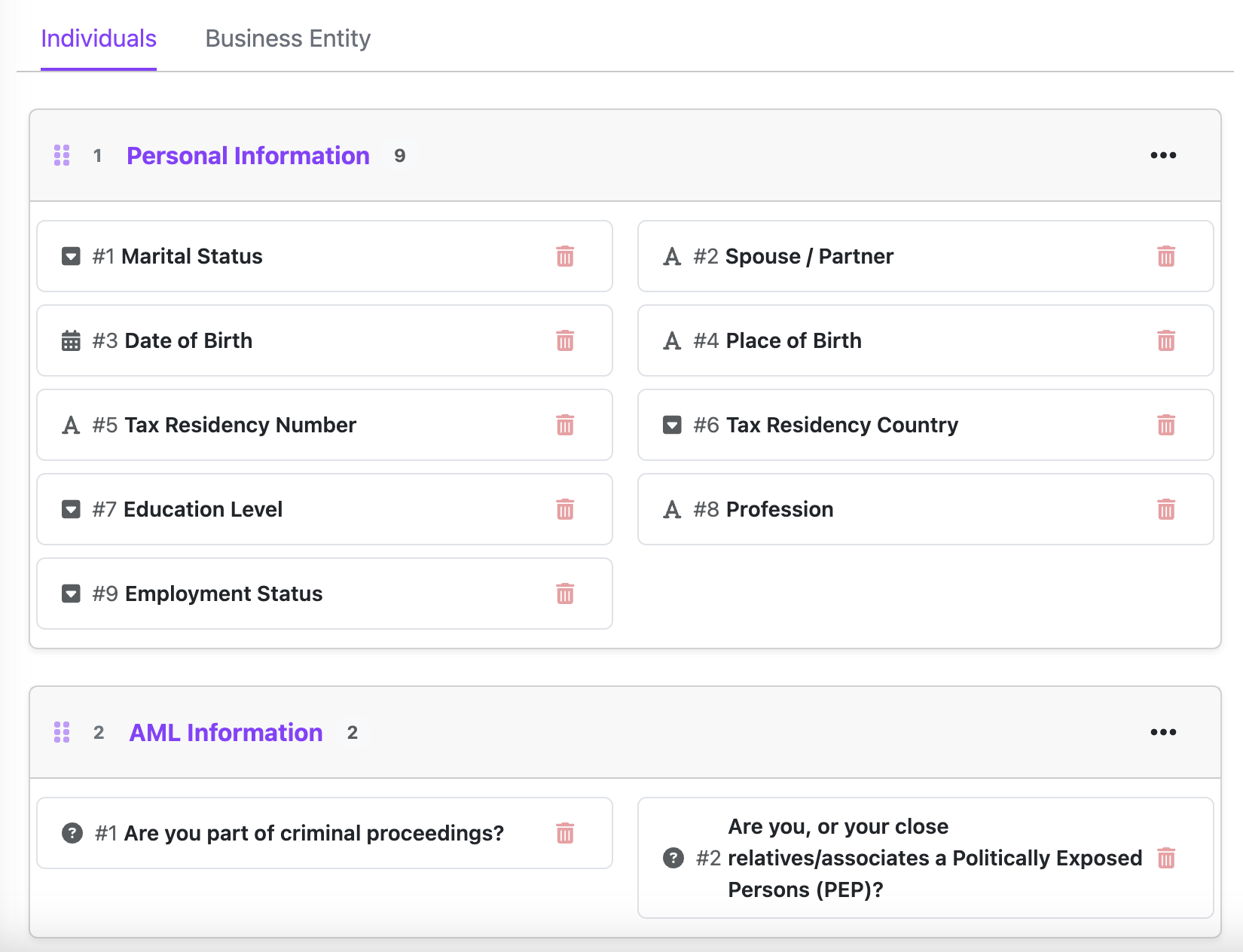This screenshot has width=1243, height=952.
Task: Click the Personal Information section title
Action: point(248,155)
